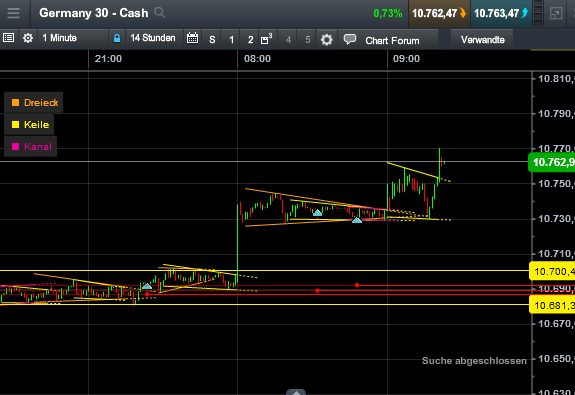Open the Chart Forum tab
The width and height of the screenshot is (575, 395).
click(x=392, y=40)
